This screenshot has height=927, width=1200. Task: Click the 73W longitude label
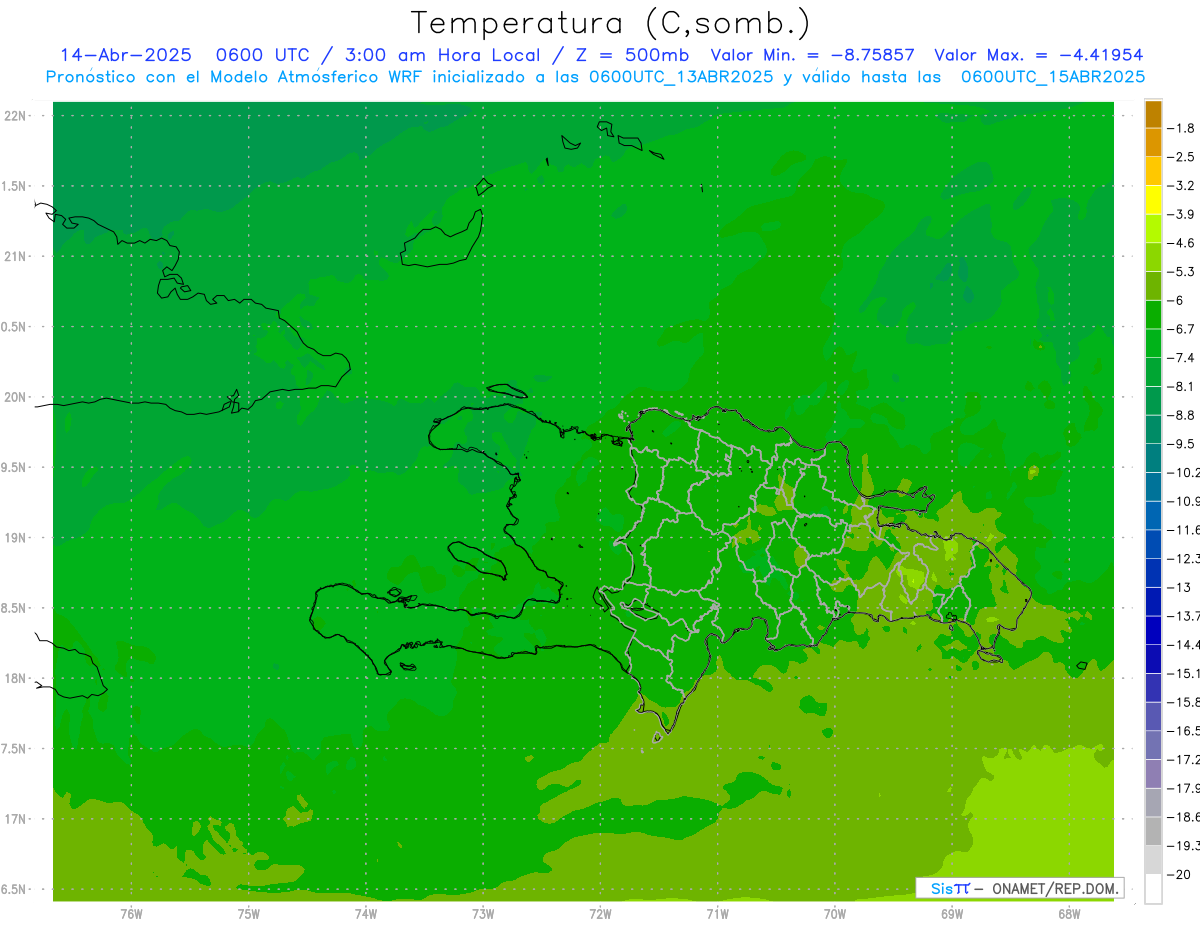pyautogui.click(x=483, y=914)
